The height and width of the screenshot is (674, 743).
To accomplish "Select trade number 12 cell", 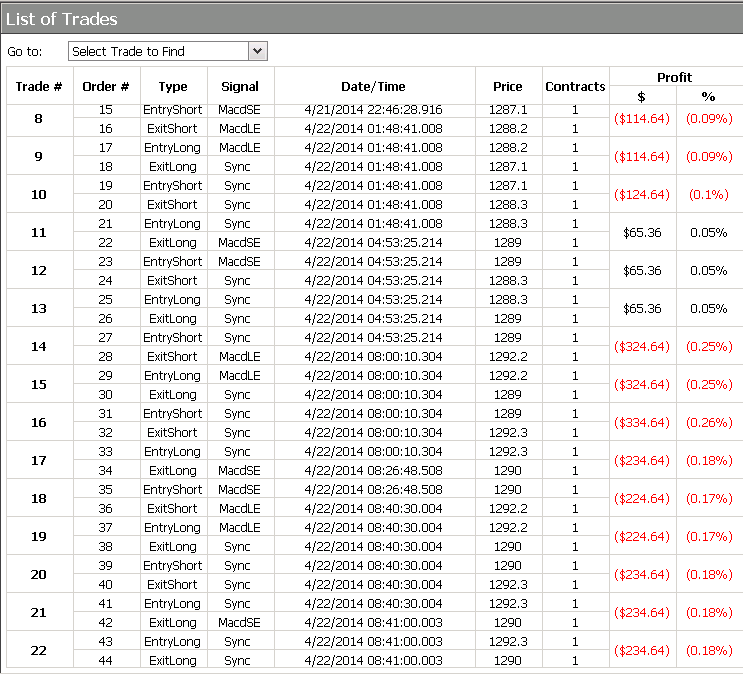I will [39, 271].
